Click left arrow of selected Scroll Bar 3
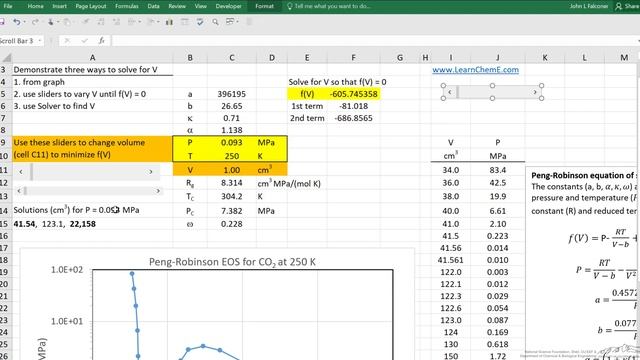 [449, 92]
